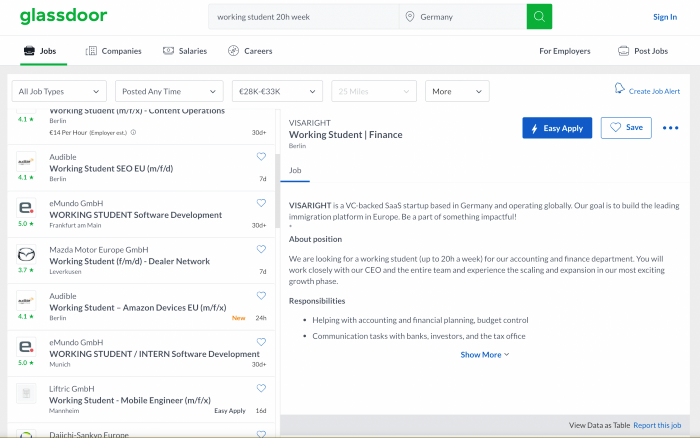Viewport: 700px width, 438px height.
Task: Click the job list vertical scrollbar
Action: tap(277, 191)
